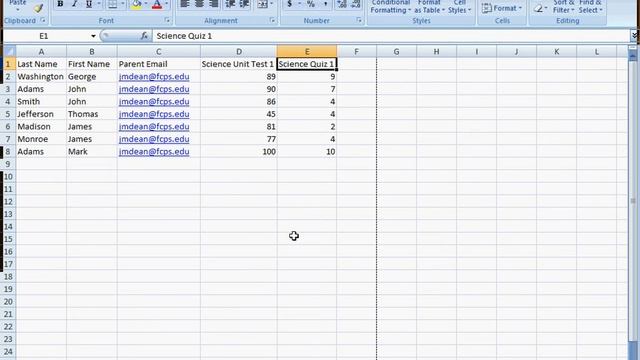Open Smith's parent email link
Image resolution: width=640 pixels, height=360 pixels.
[154, 101]
